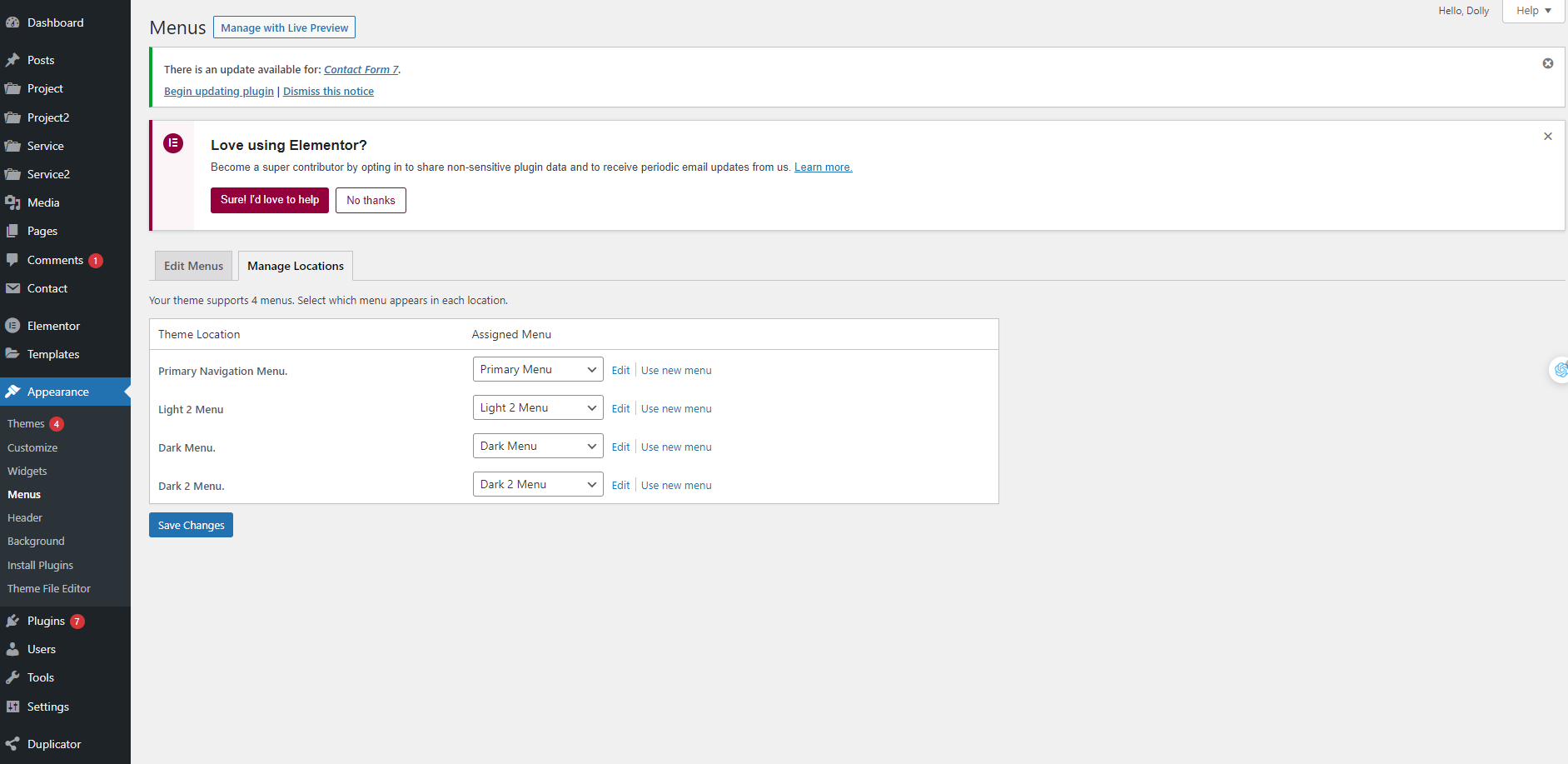Open Widgets submenu item
Image resolution: width=1568 pixels, height=764 pixels.
(27, 471)
